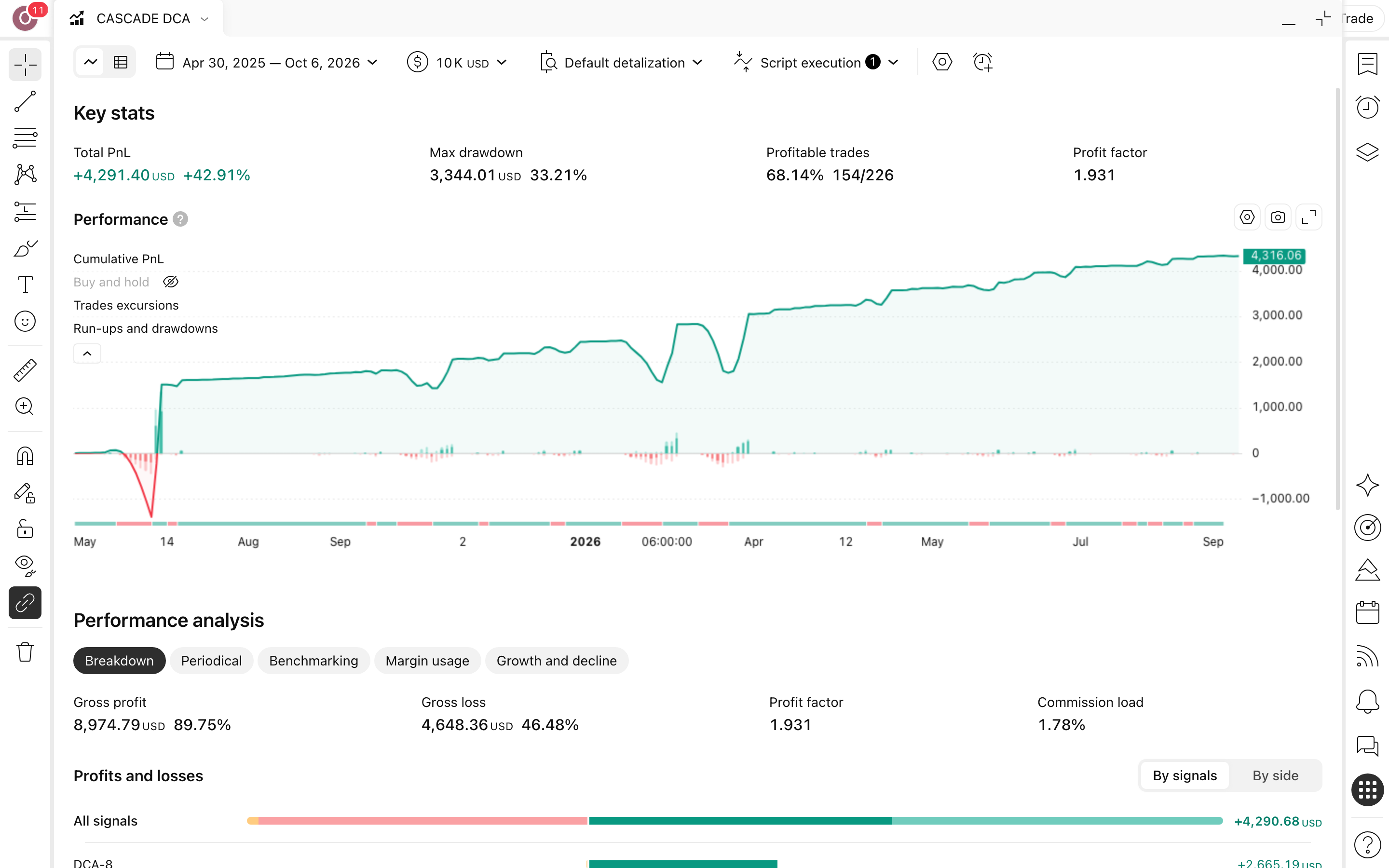The height and width of the screenshot is (868, 1389).
Task: Open the economic calendar icon in right sidebar
Action: point(1367,612)
